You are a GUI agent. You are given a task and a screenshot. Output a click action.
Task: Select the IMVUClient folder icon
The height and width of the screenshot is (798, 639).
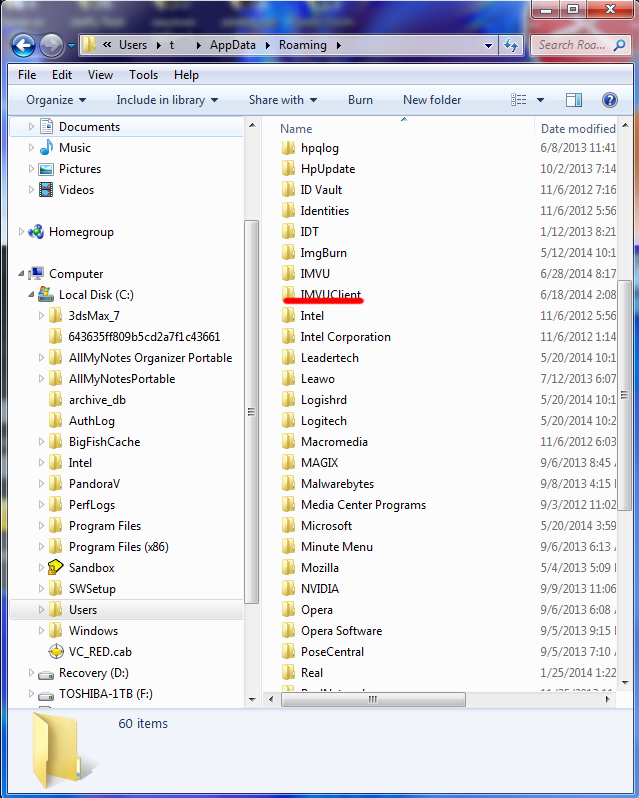pos(288,294)
